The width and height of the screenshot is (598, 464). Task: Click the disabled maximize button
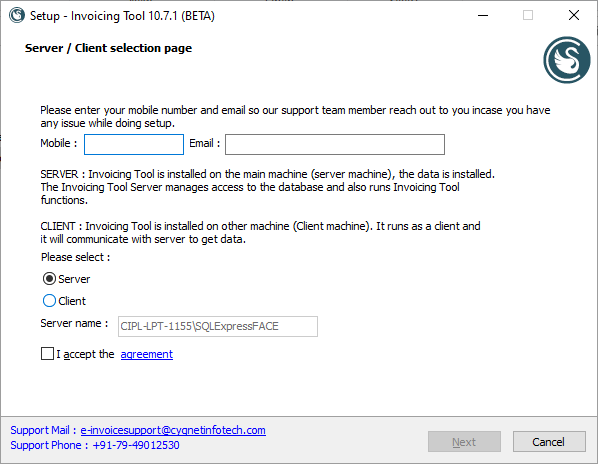coord(528,16)
